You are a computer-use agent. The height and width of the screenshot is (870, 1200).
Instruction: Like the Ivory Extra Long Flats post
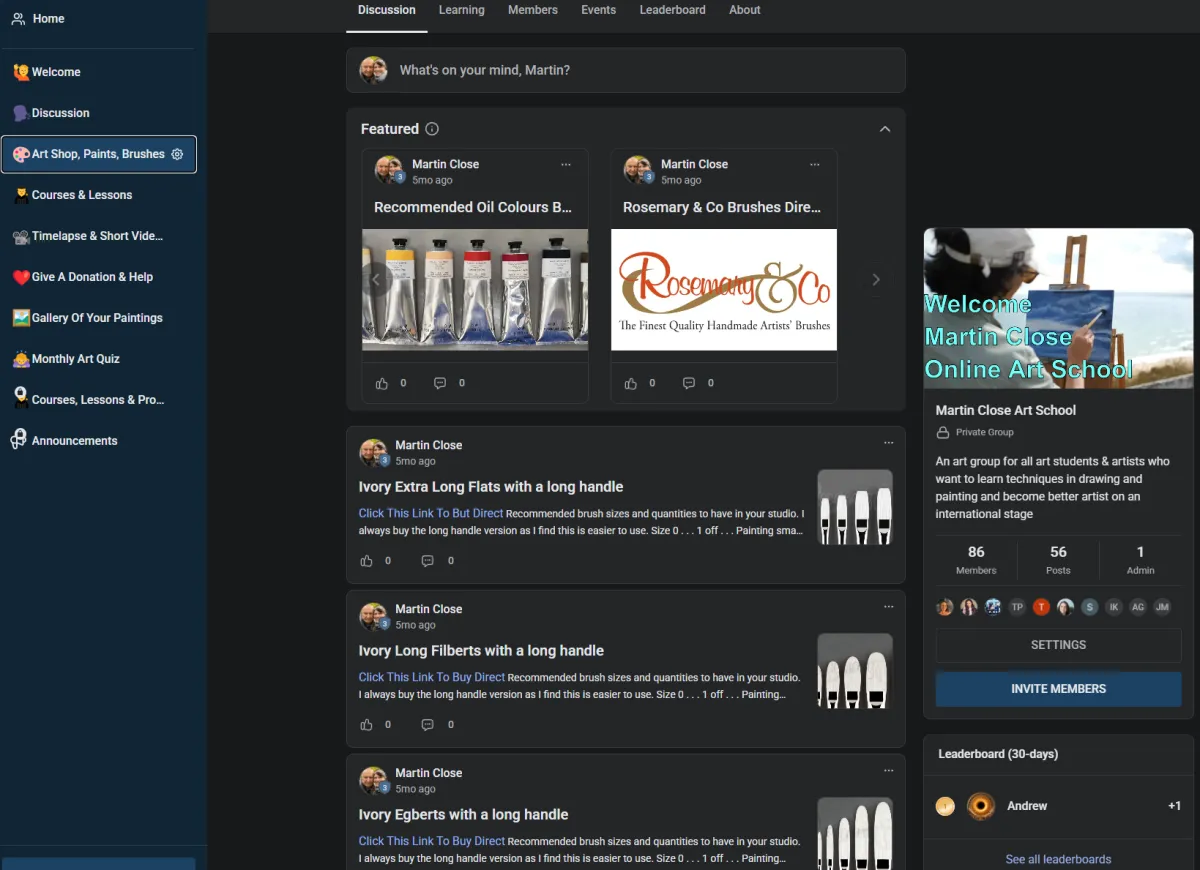366,561
